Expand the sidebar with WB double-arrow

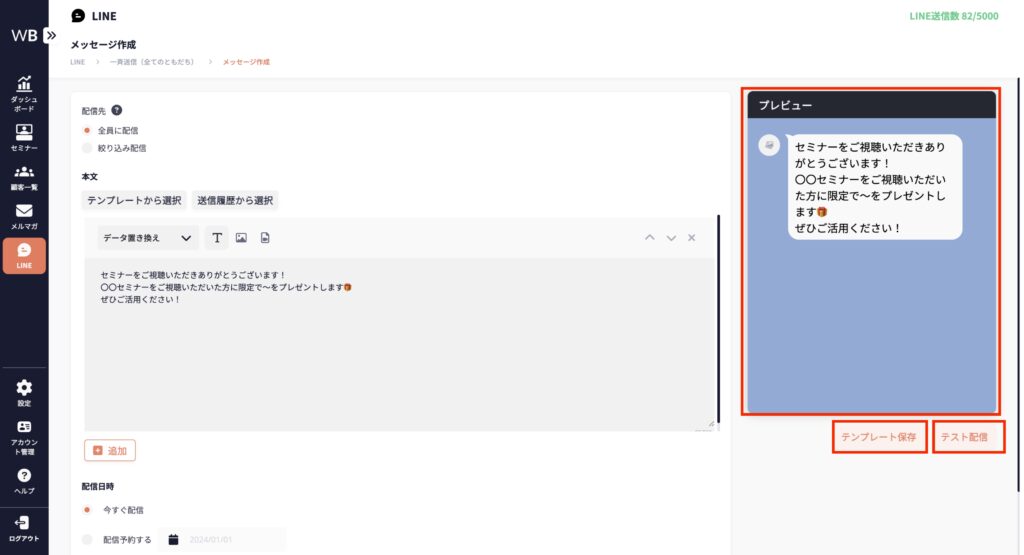point(50,34)
